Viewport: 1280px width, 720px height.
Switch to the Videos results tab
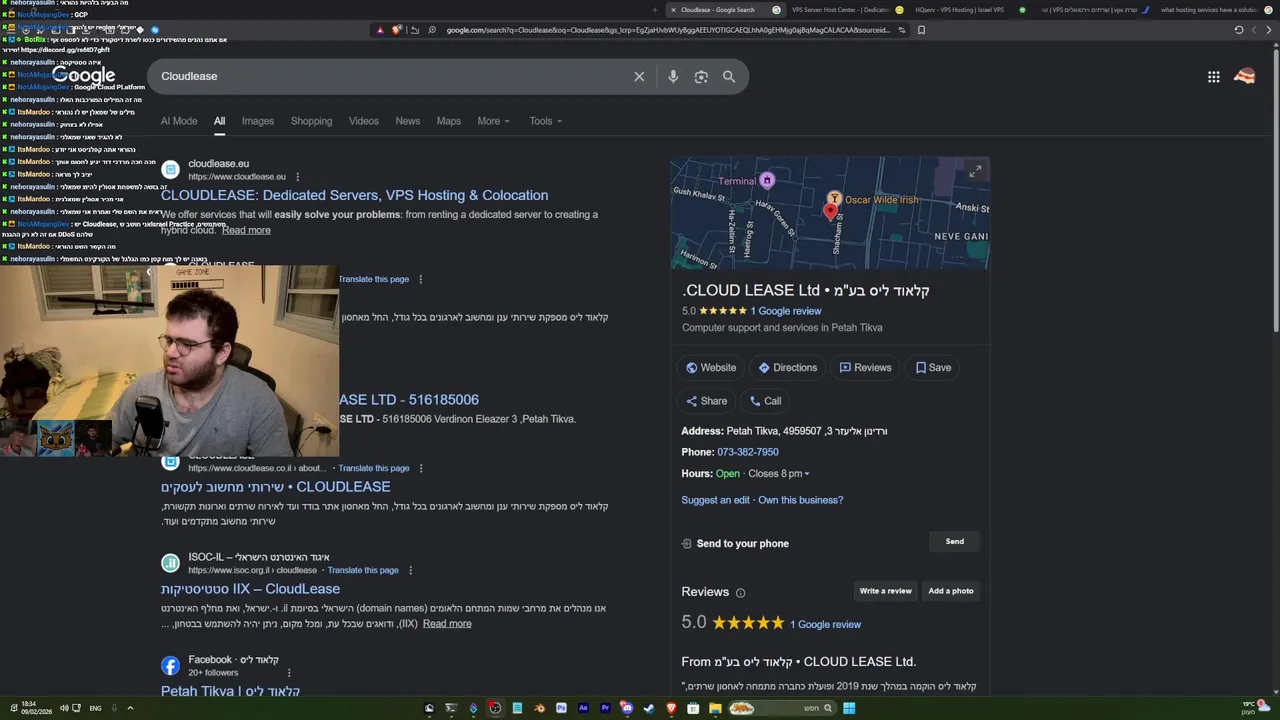(x=364, y=121)
